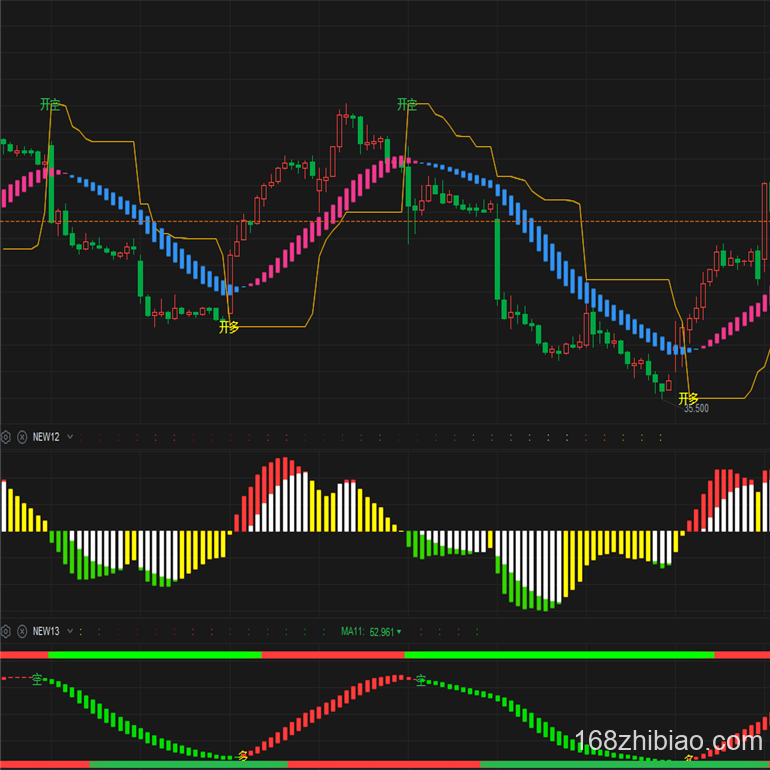Viewport: 770px width, 770px height.
Task: Click the orange dashed horizontal price line
Action: [300, 221]
